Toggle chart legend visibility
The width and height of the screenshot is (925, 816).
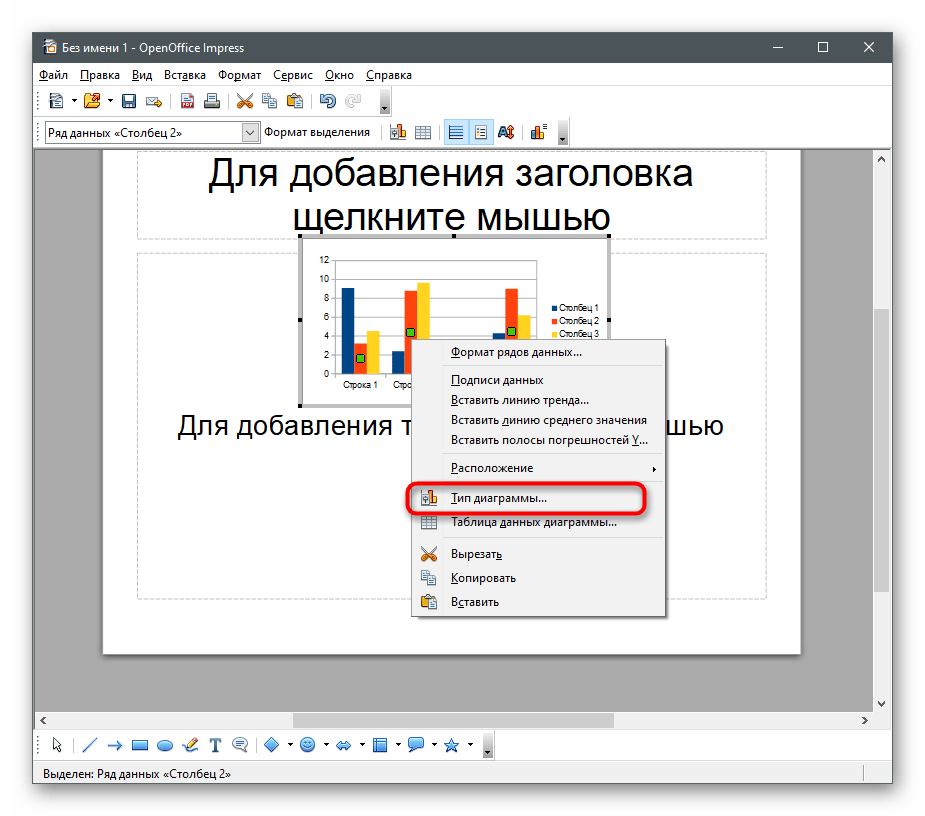click(481, 132)
